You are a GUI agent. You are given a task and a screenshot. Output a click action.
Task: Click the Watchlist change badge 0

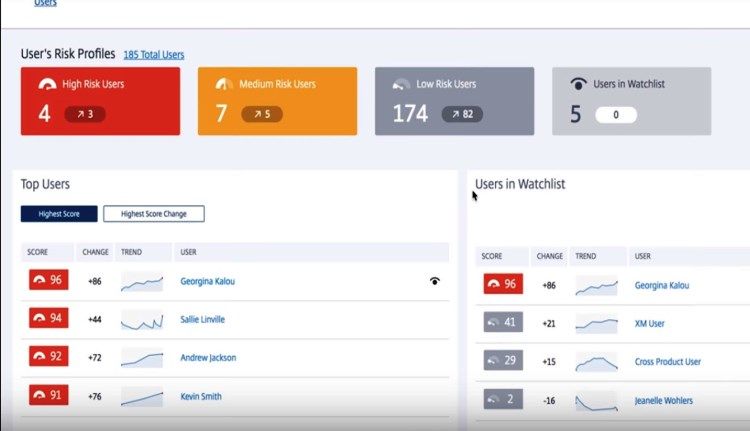[x=616, y=115]
